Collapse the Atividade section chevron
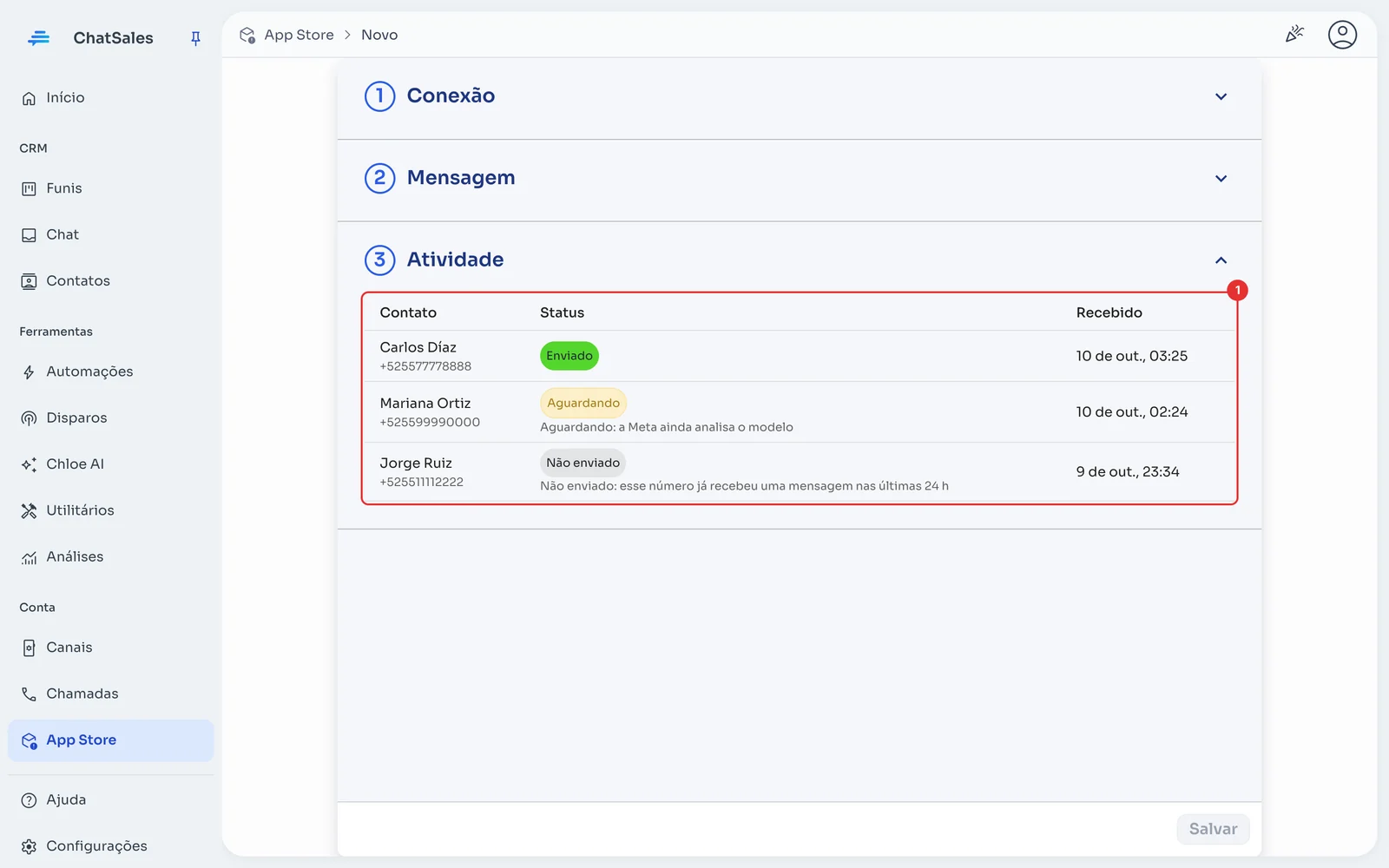Viewport: 1389px width, 868px height. (x=1221, y=260)
